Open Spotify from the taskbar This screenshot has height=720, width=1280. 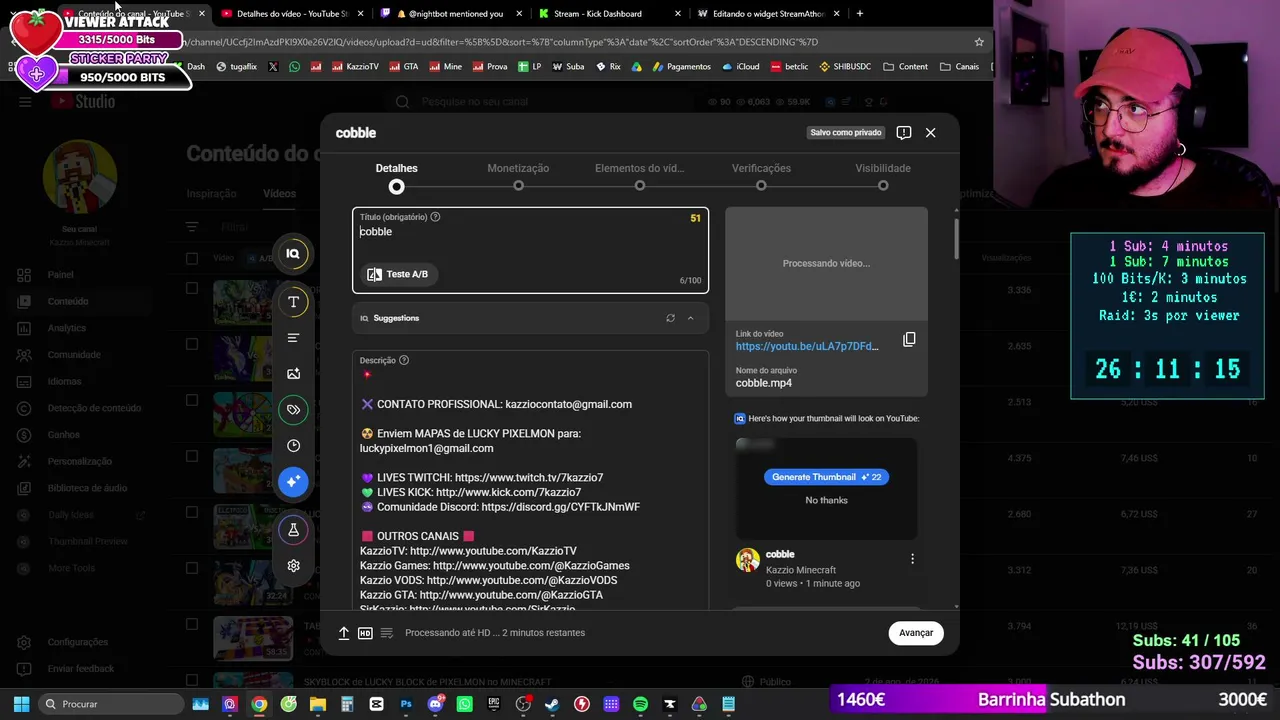tap(640, 704)
